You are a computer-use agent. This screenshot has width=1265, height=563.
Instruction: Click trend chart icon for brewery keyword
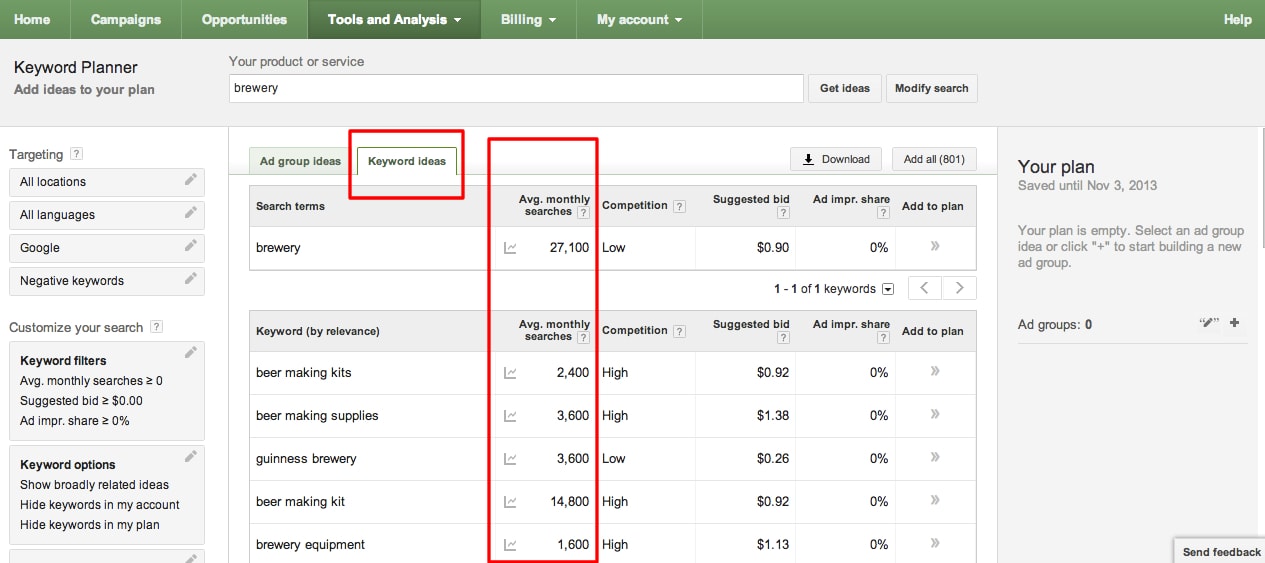[510, 248]
